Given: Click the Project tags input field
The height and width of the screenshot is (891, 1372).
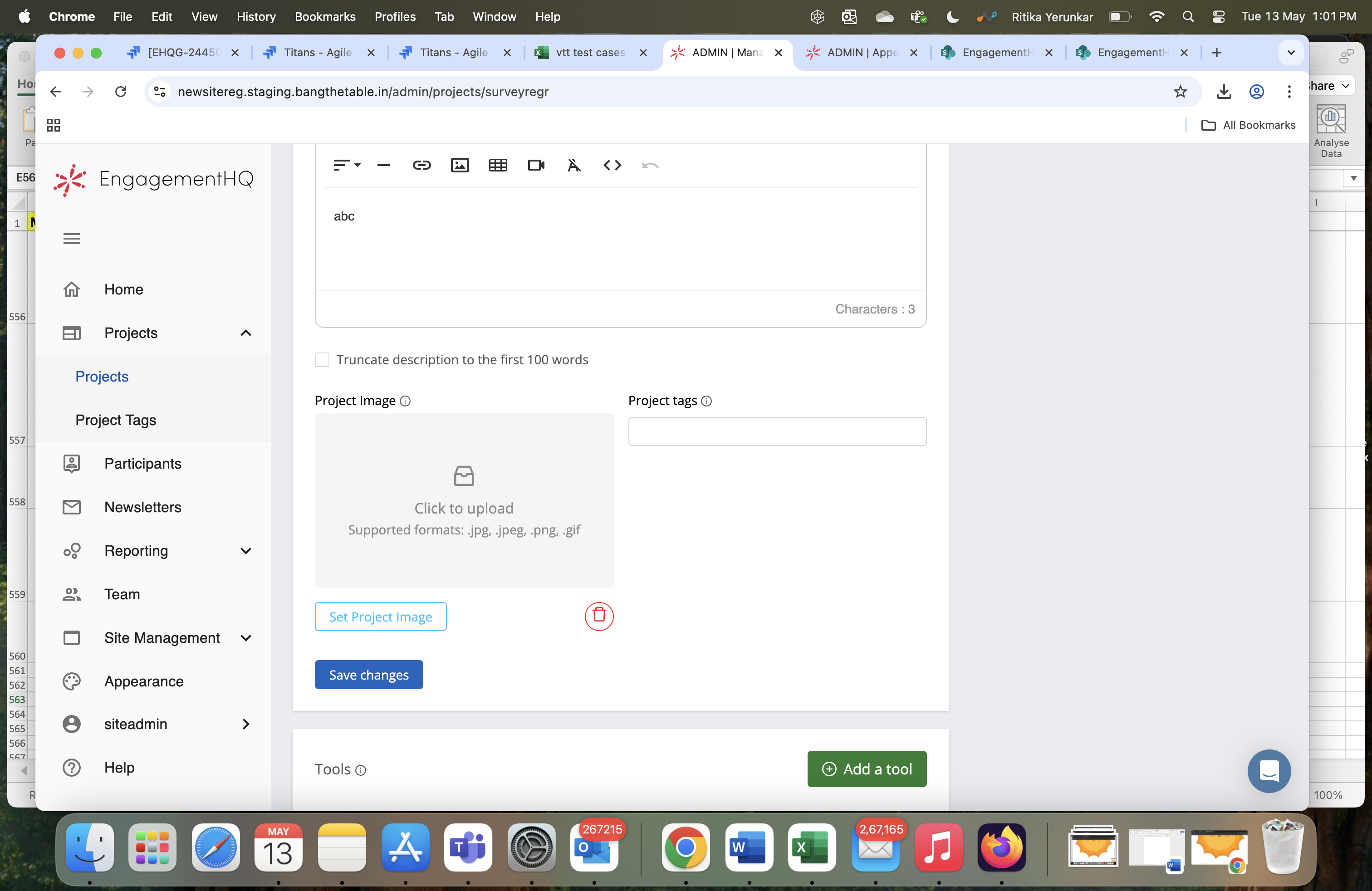Looking at the screenshot, I should pos(776,432).
